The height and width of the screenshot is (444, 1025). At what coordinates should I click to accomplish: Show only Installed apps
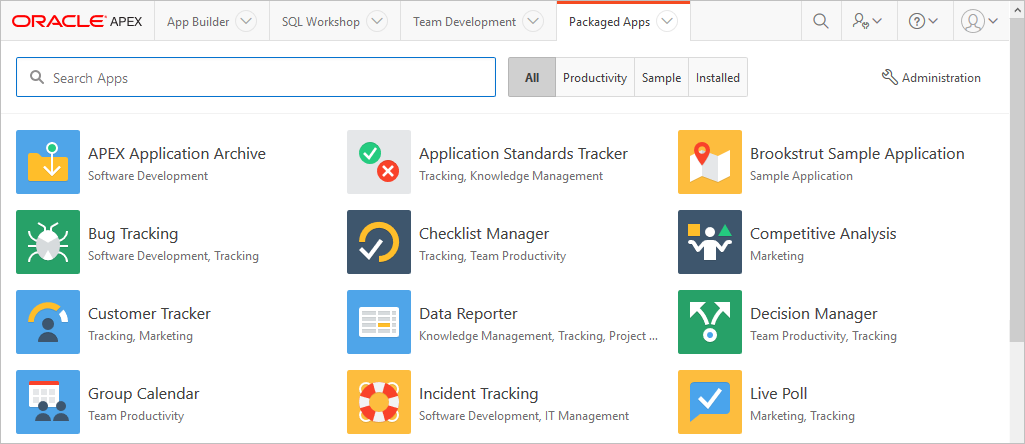(x=718, y=77)
